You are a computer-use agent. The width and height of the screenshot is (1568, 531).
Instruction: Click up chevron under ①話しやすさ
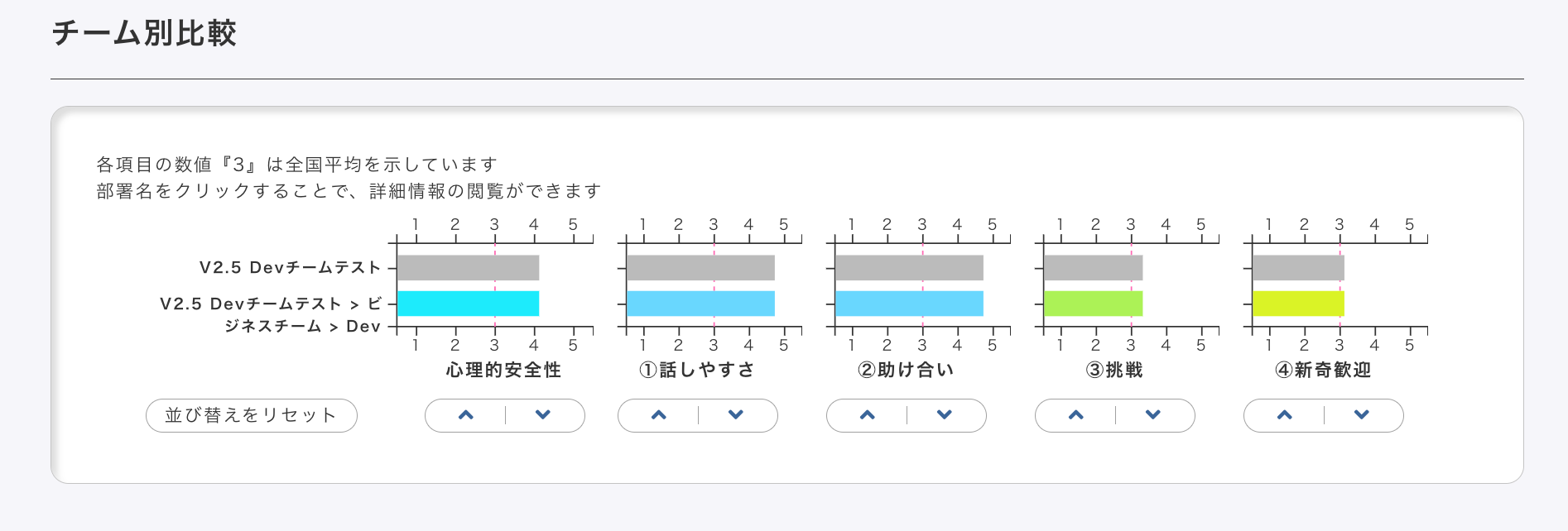point(659,415)
